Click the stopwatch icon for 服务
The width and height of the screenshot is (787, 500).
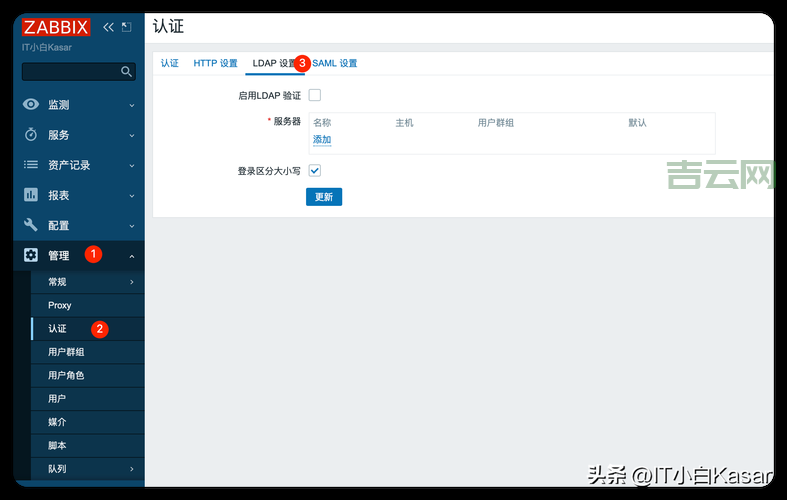(31, 135)
